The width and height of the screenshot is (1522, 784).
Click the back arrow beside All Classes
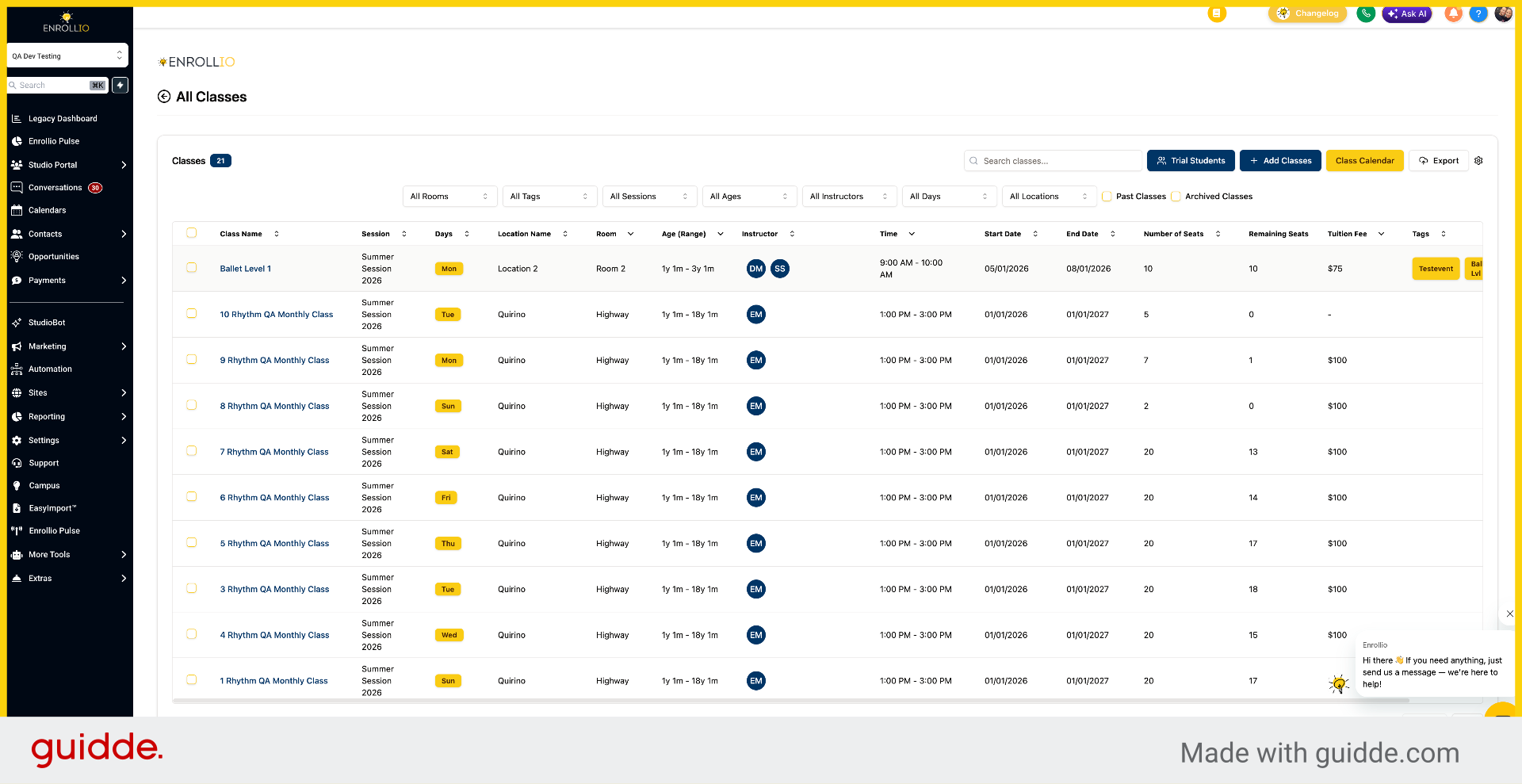click(x=164, y=97)
